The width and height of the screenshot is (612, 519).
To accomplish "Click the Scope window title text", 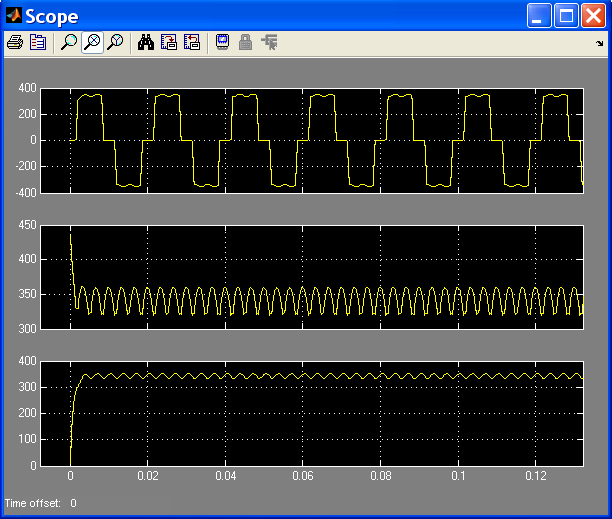I will (x=52, y=17).
